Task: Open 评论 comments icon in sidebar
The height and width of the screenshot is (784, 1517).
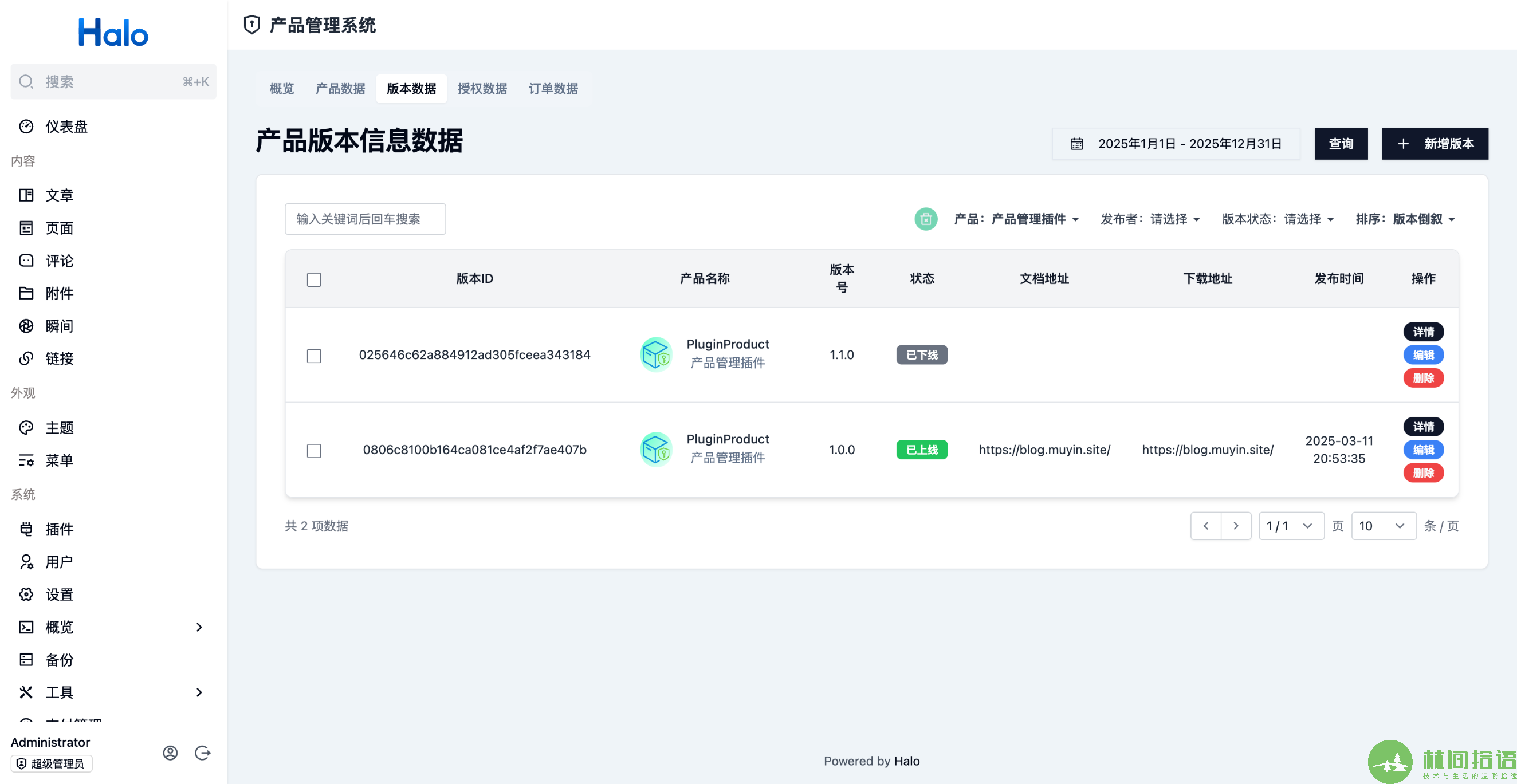Action: [x=26, y=261]
